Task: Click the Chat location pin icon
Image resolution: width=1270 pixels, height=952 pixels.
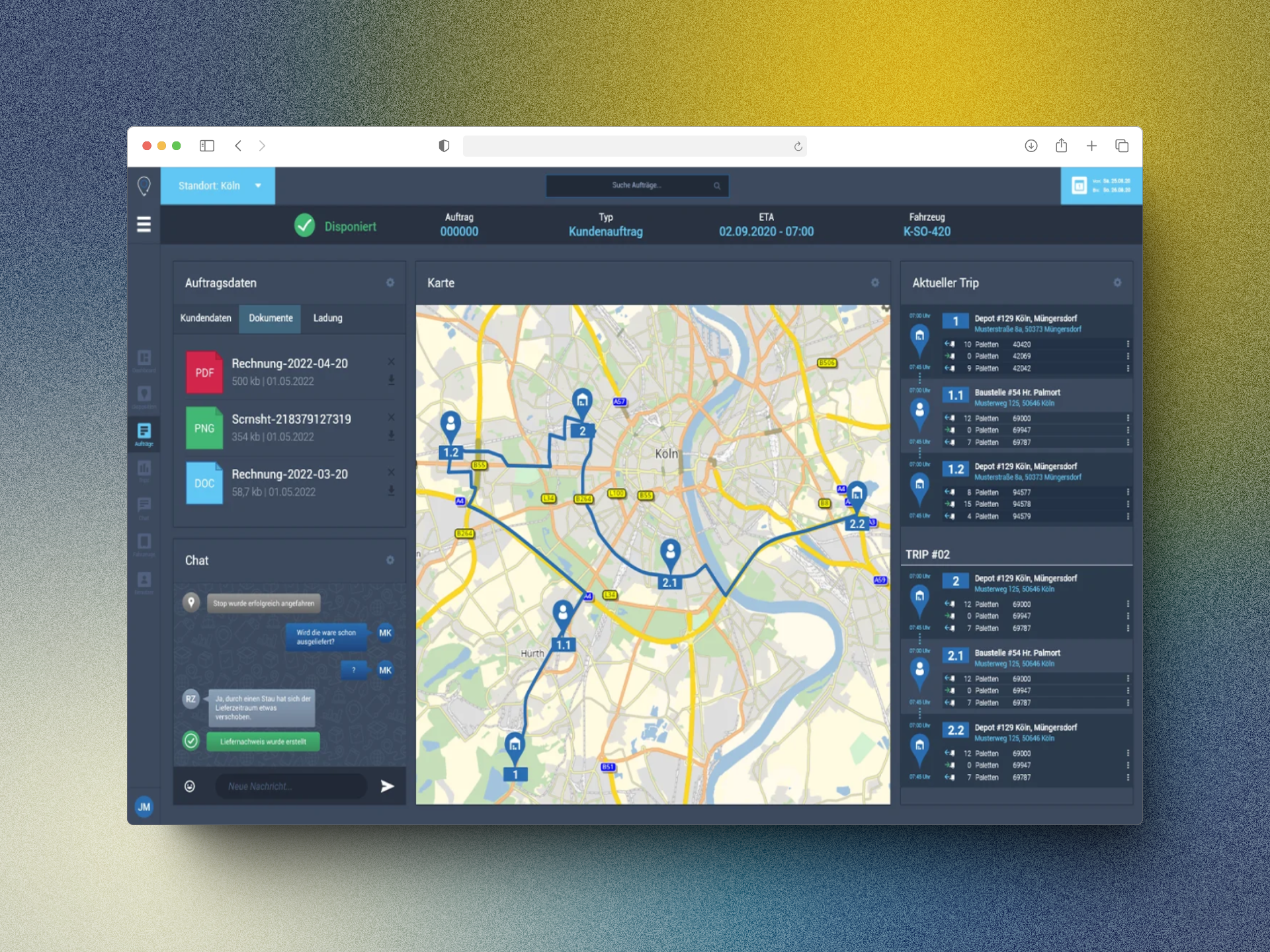Action: 192,602
